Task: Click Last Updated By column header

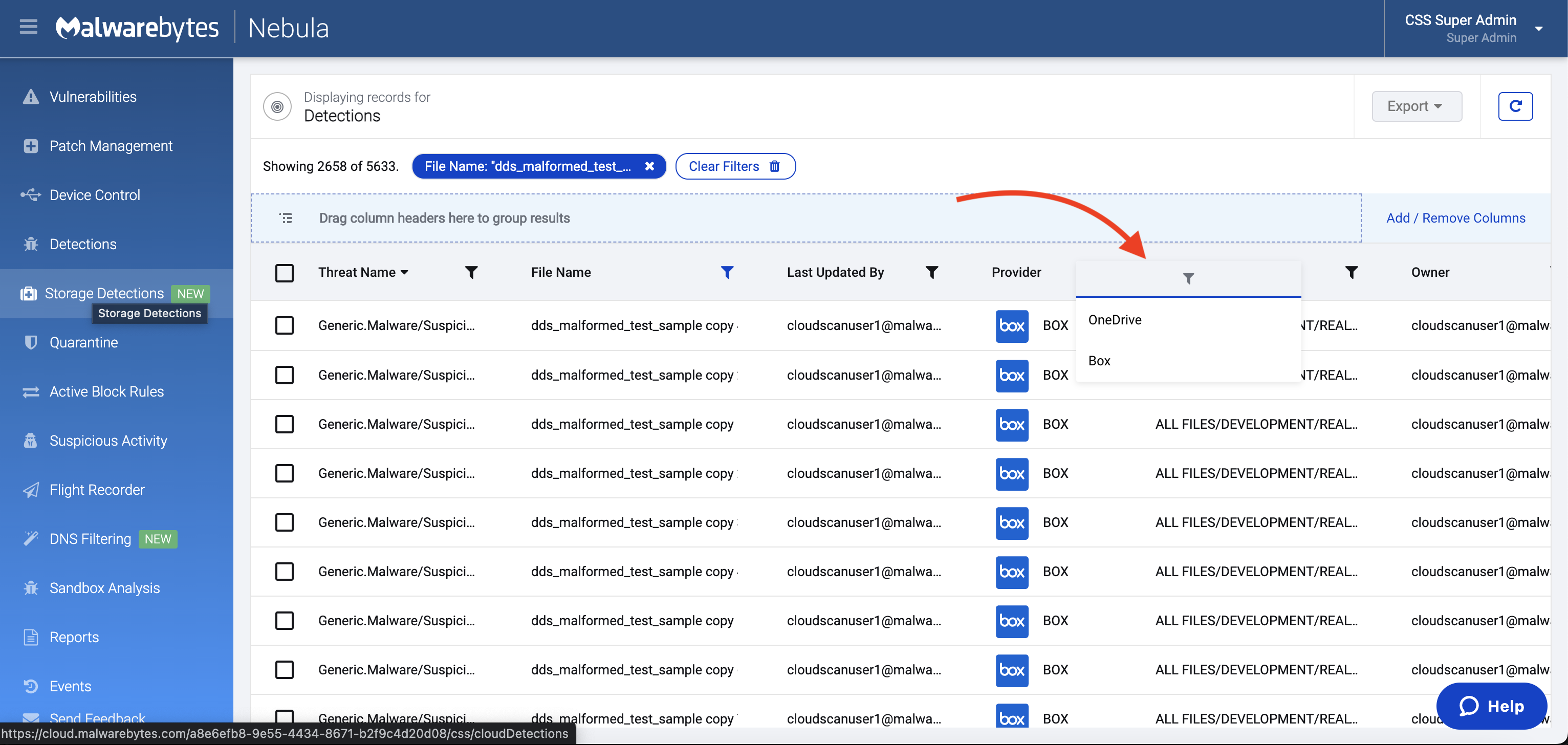Action: [835, 272]
